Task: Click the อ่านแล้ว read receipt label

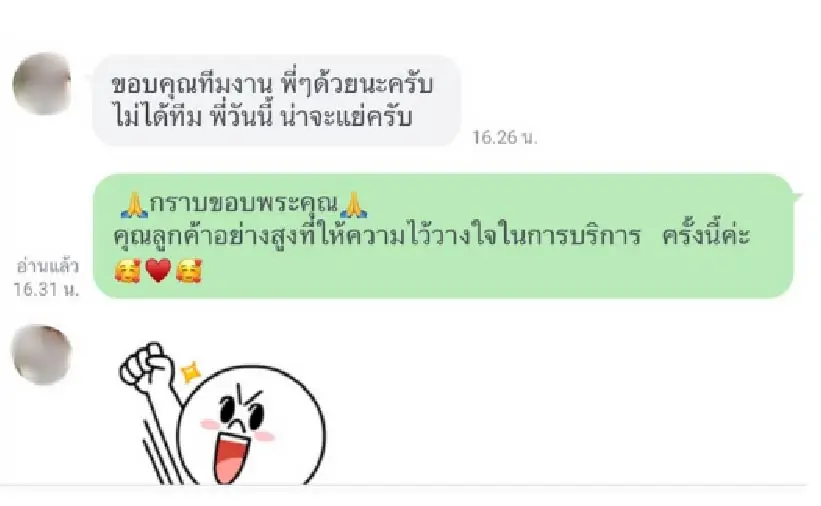Action: (47, 266)
